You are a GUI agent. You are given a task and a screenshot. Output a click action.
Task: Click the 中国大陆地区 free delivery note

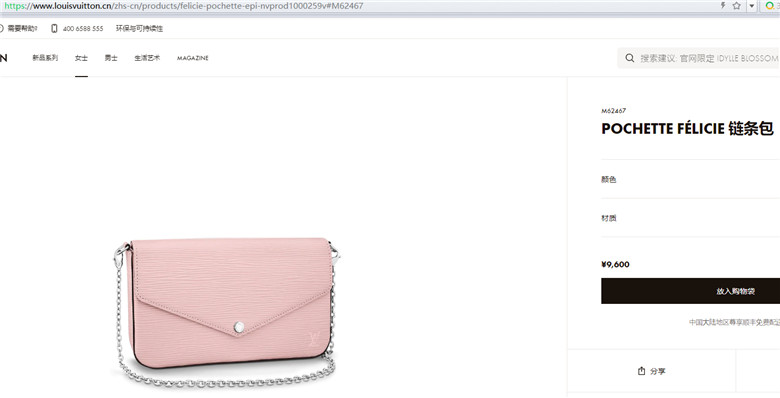734,322
